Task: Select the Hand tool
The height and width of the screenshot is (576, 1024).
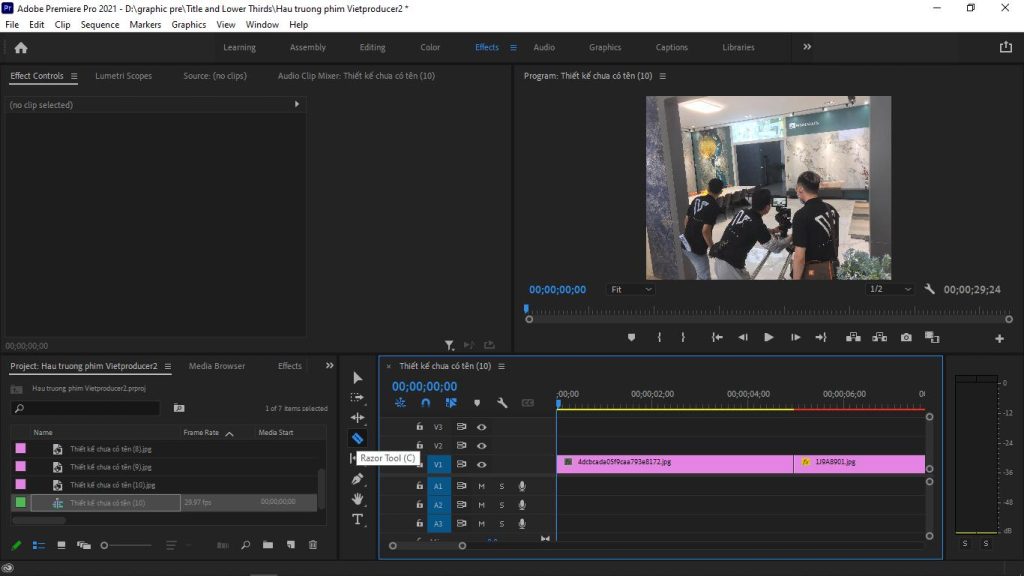Action: 357,498
